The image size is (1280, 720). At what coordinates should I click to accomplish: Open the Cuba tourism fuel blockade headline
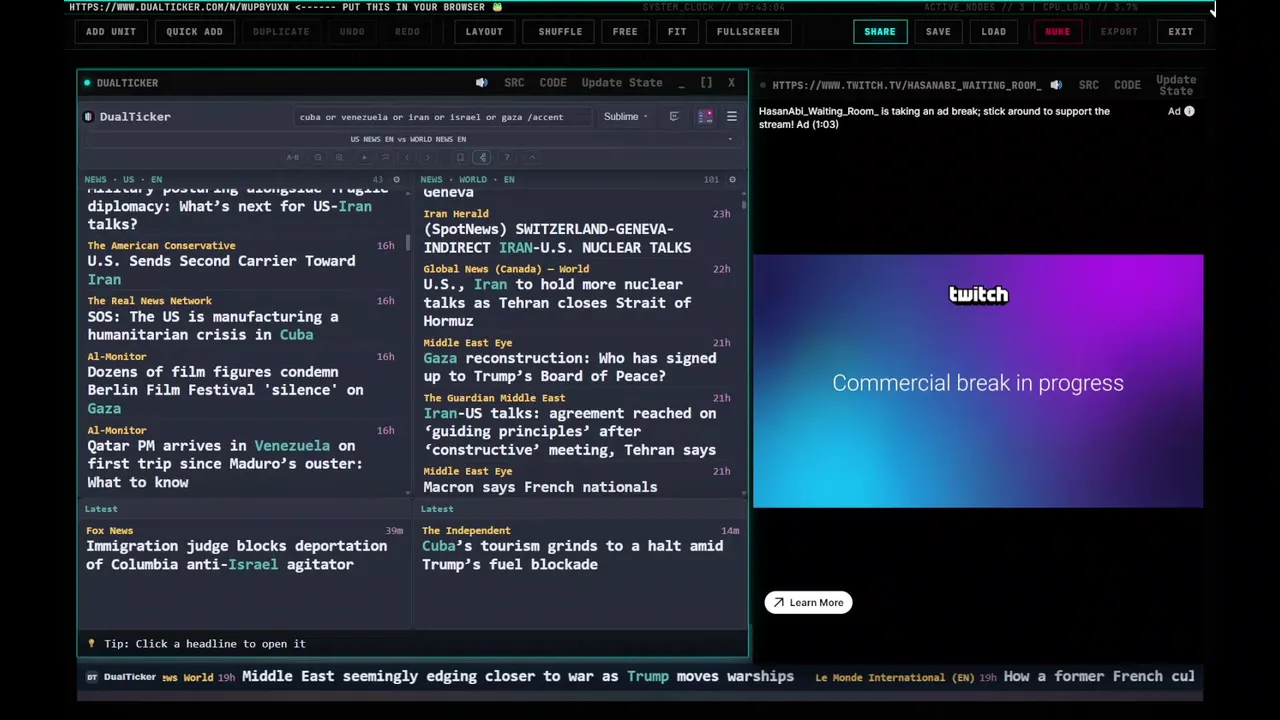(x=572, y=555)
